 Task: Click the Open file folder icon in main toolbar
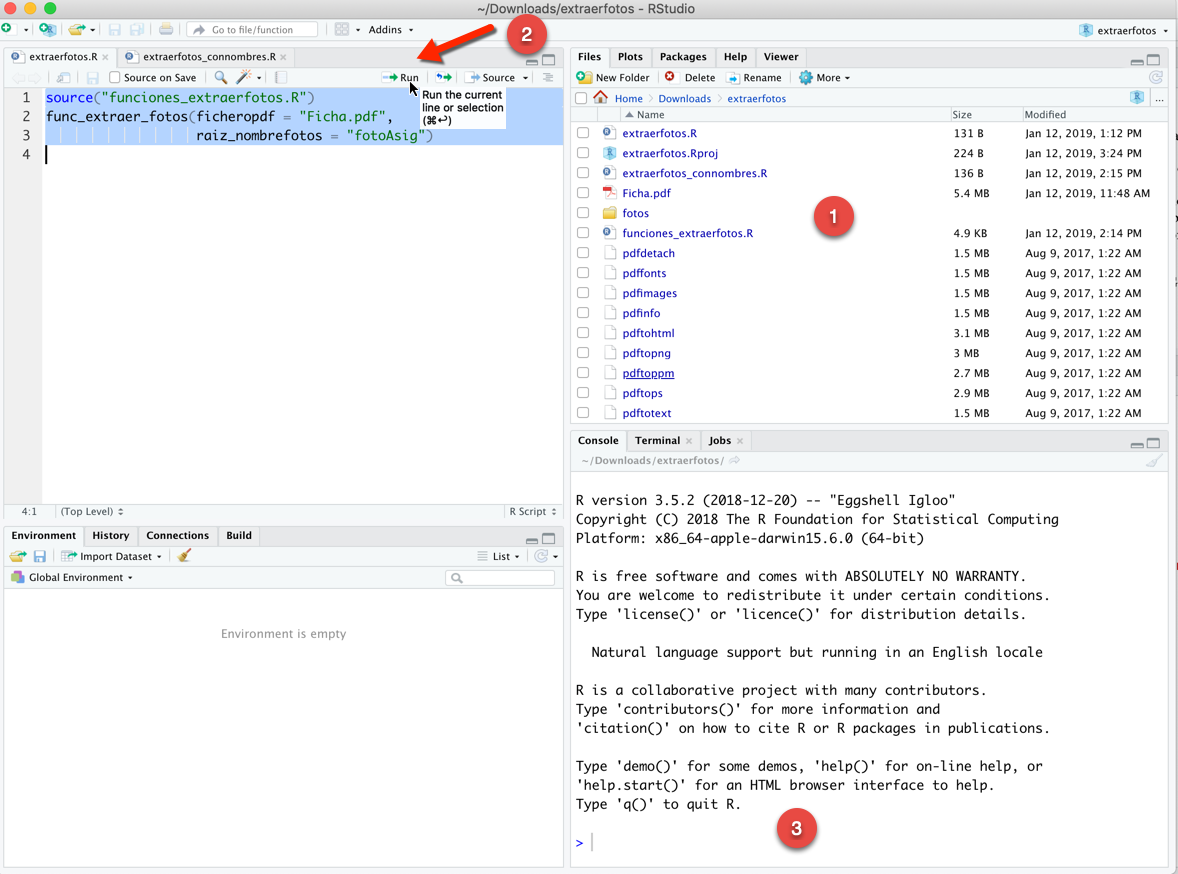pos(76,29)
